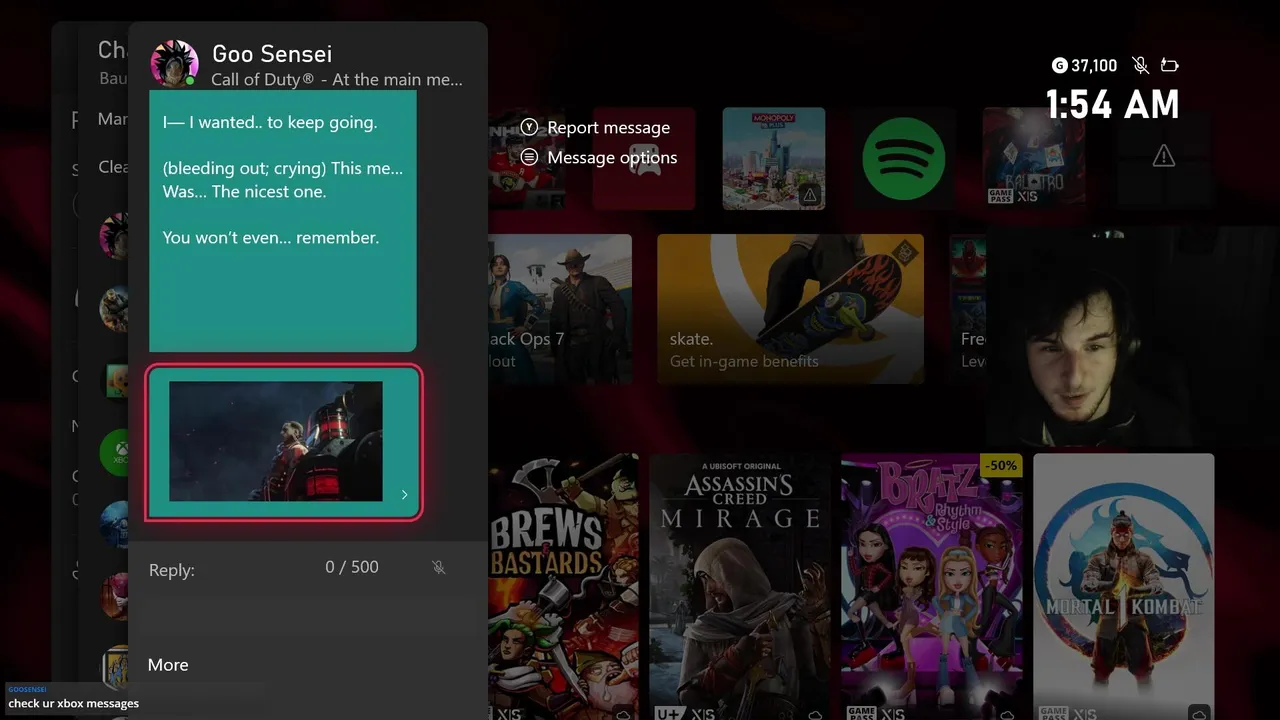The height and width of the screenshot is (720, 1280).
Task: Click the Report message Y button icon
Action: point(529,127)
